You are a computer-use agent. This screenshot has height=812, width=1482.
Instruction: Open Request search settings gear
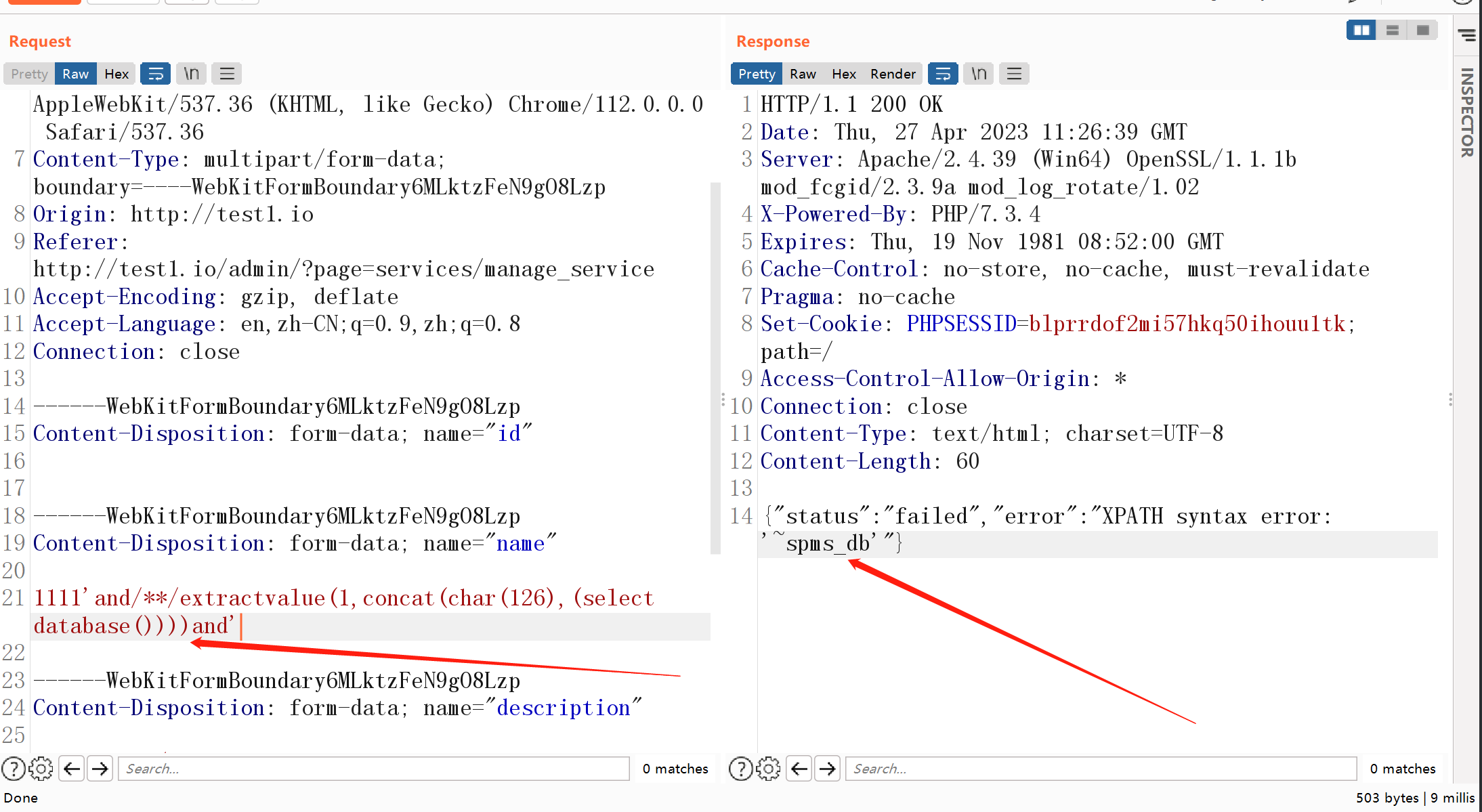tap(41, 769)
